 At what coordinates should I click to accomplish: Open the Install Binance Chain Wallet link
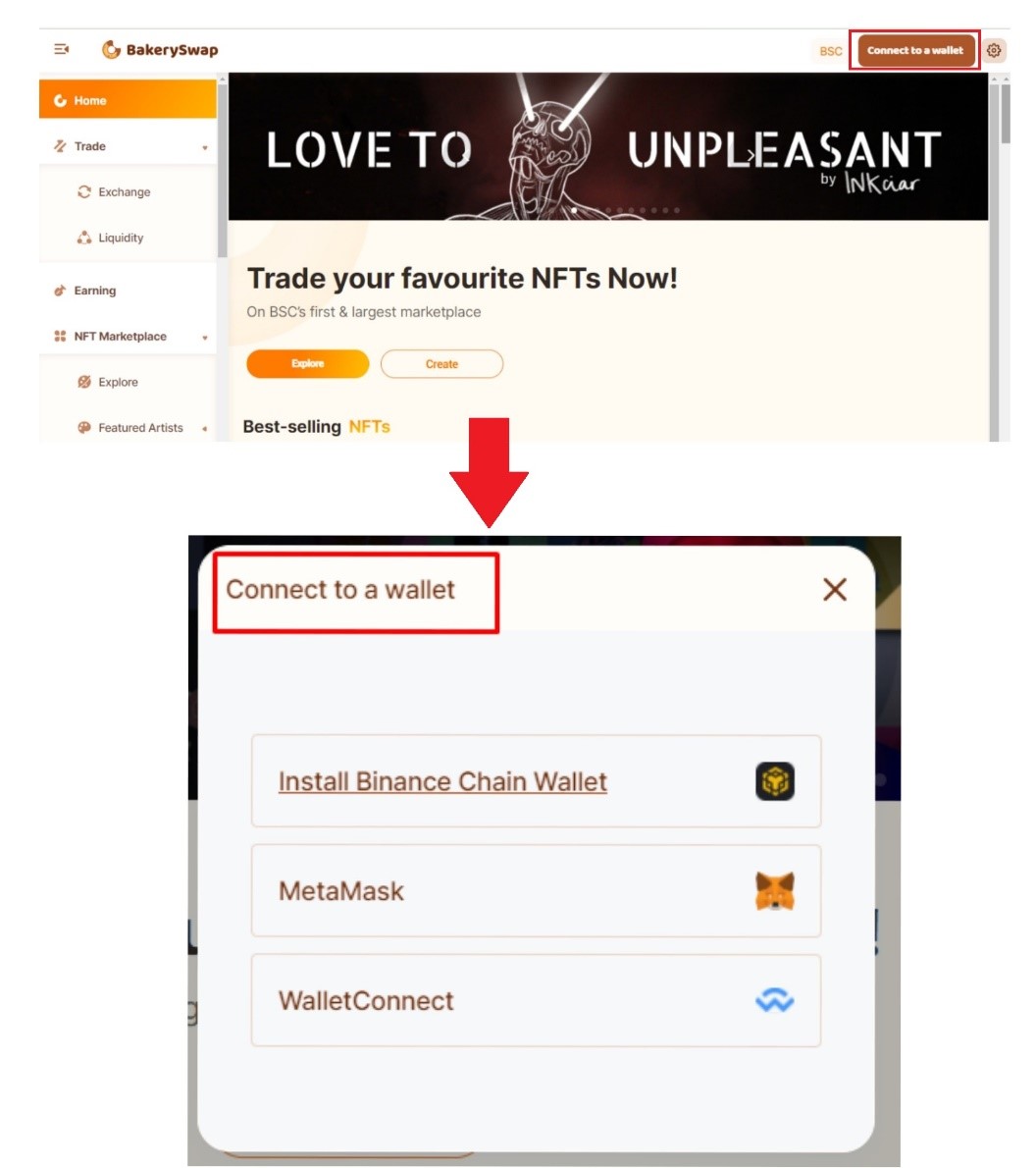coord(442,781)
